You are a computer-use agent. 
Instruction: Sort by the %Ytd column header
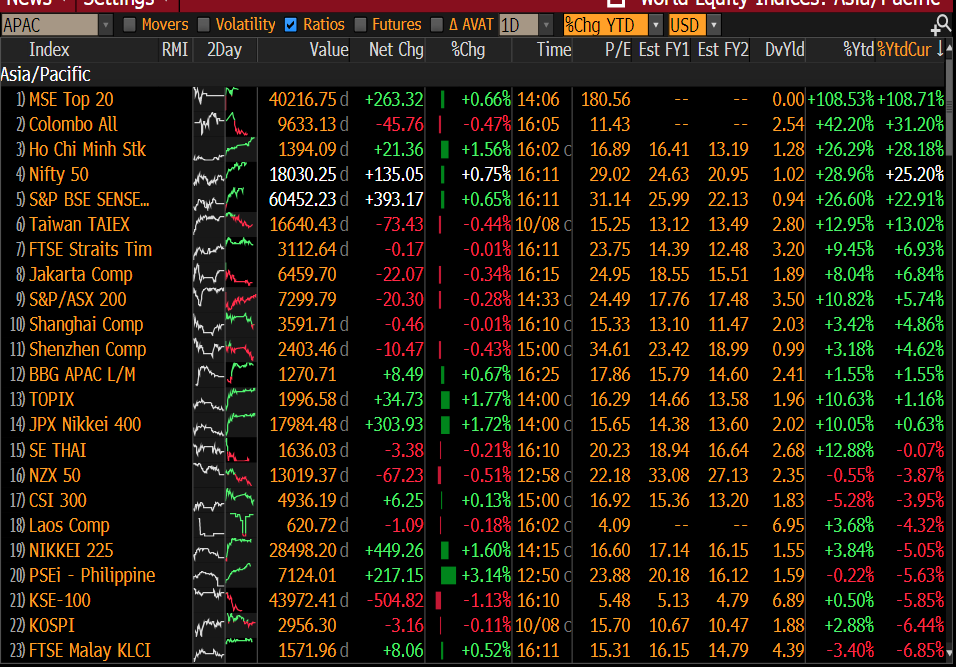tap(858, 50)
